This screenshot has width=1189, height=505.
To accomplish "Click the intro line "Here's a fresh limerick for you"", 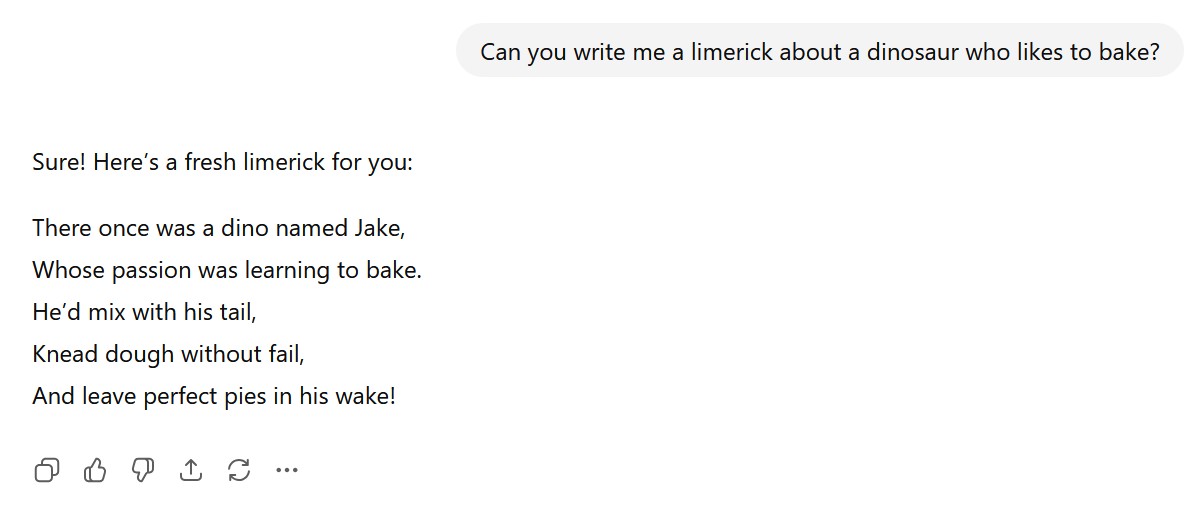I will coord(252,162).
